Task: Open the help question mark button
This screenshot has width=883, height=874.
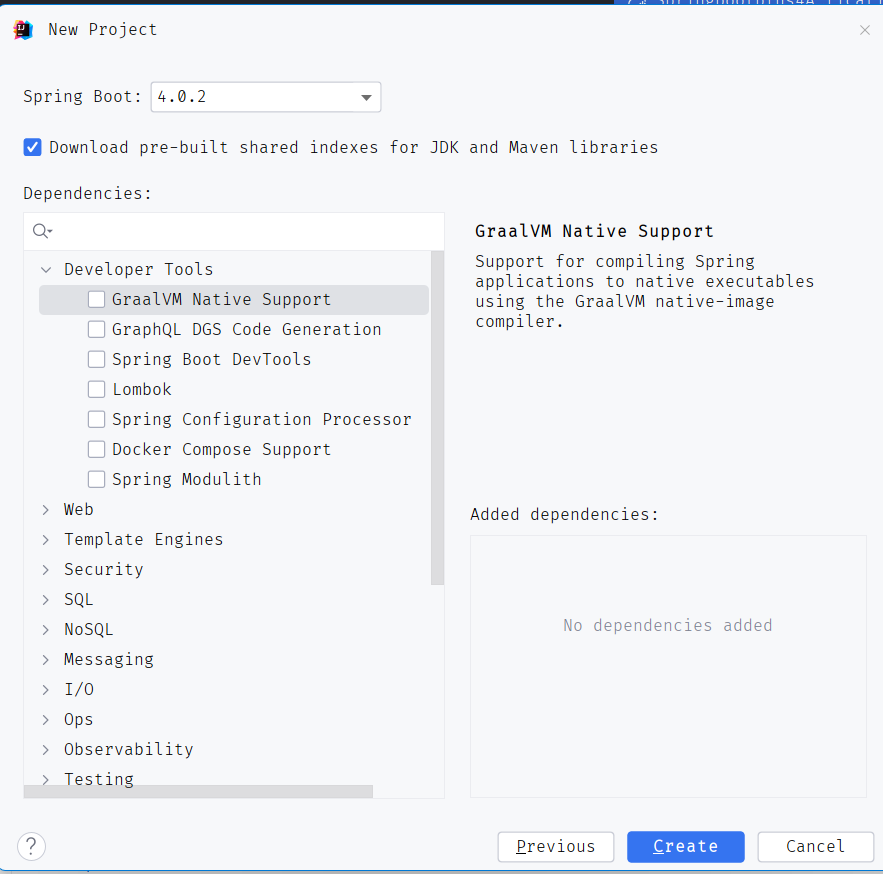Action: (x=32, y=846)
